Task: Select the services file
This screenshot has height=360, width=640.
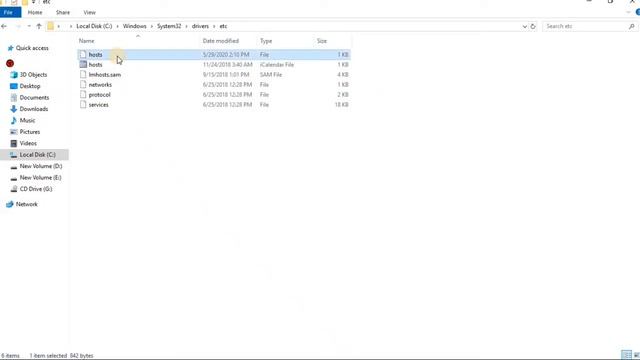Action: point(214,104)
